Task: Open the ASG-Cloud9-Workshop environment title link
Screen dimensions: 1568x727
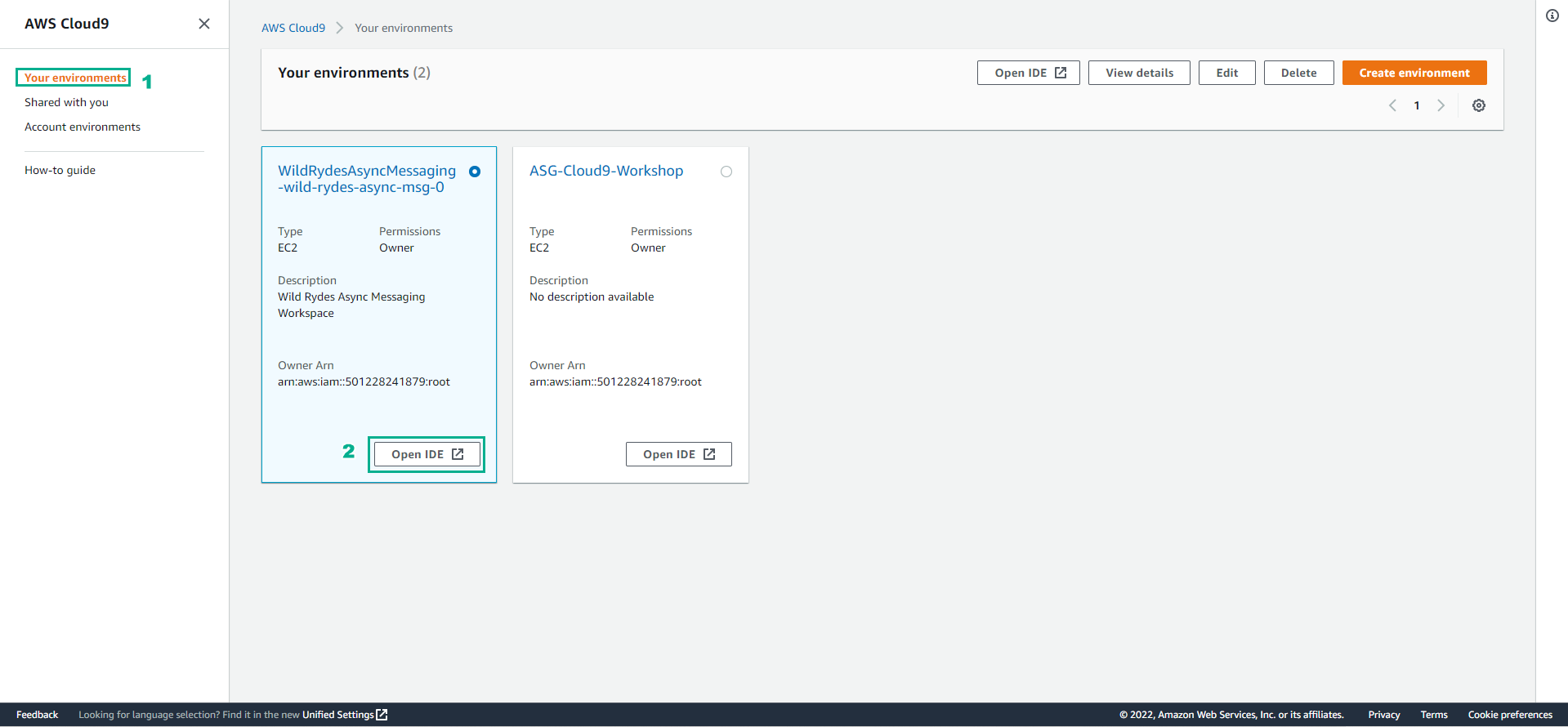Action: pyautogui.click(x=606, y=171)
